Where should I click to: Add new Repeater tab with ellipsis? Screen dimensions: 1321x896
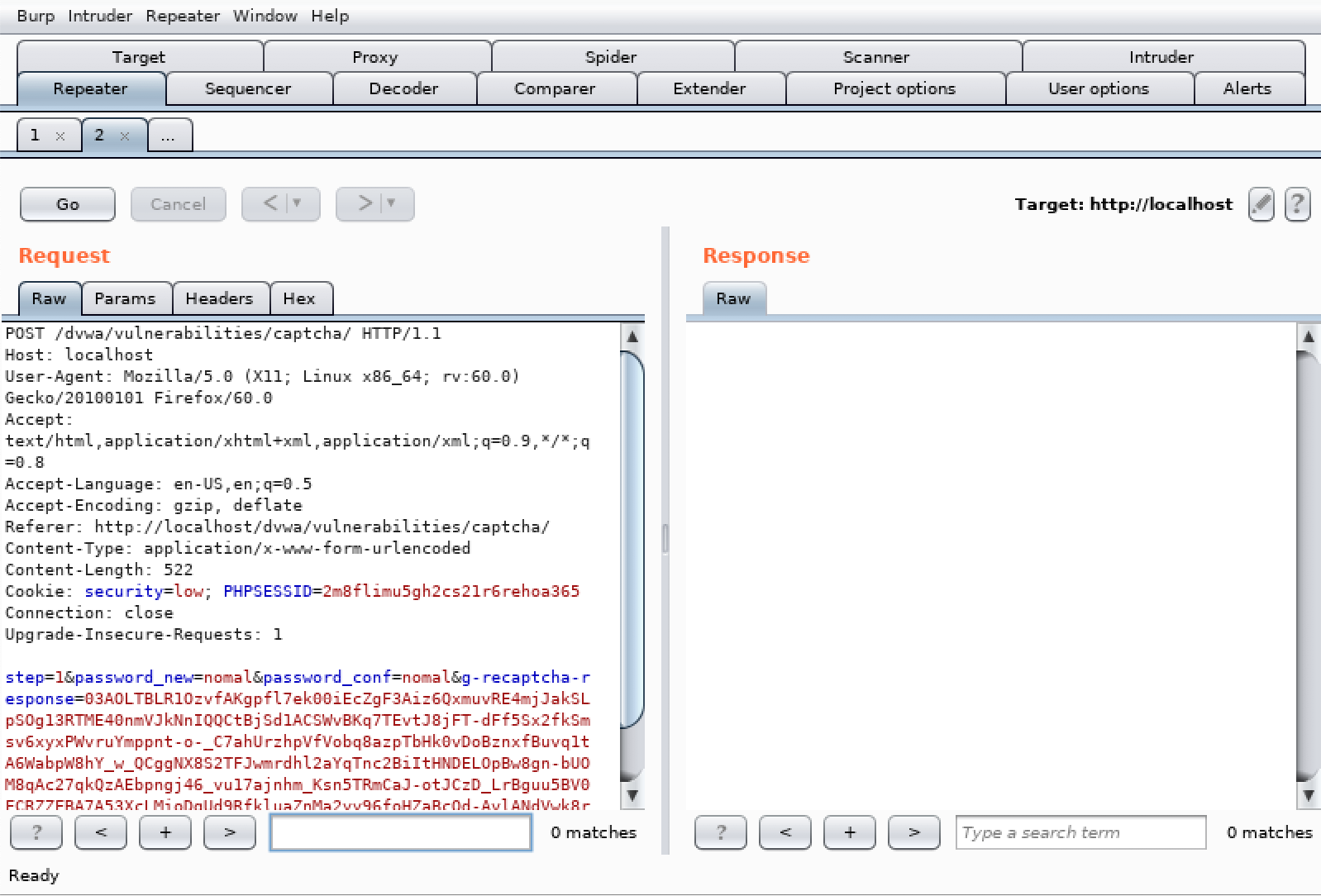pos(169,135)
